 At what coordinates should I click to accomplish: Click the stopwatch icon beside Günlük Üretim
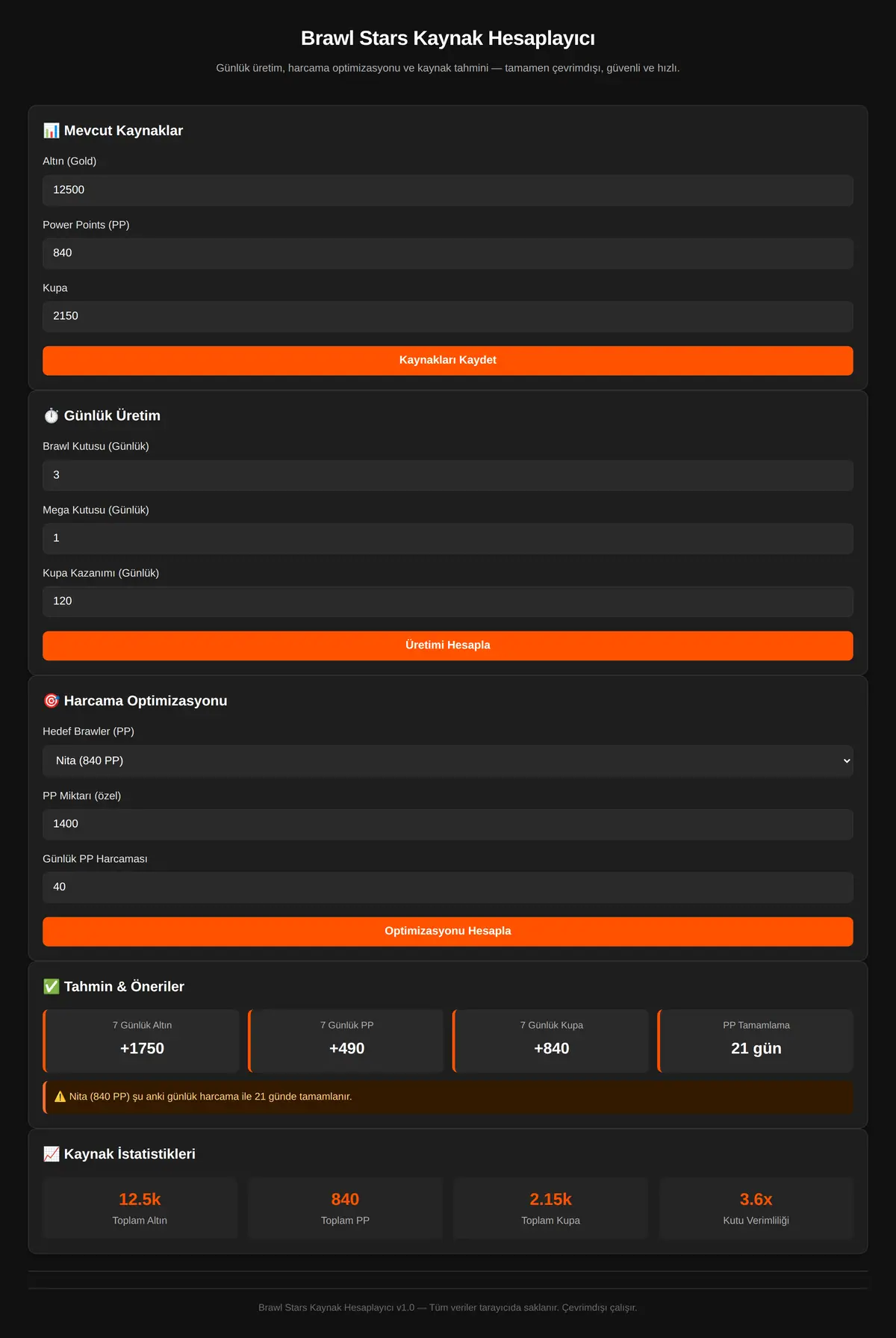pyautogui.click(x=51, y=416)
